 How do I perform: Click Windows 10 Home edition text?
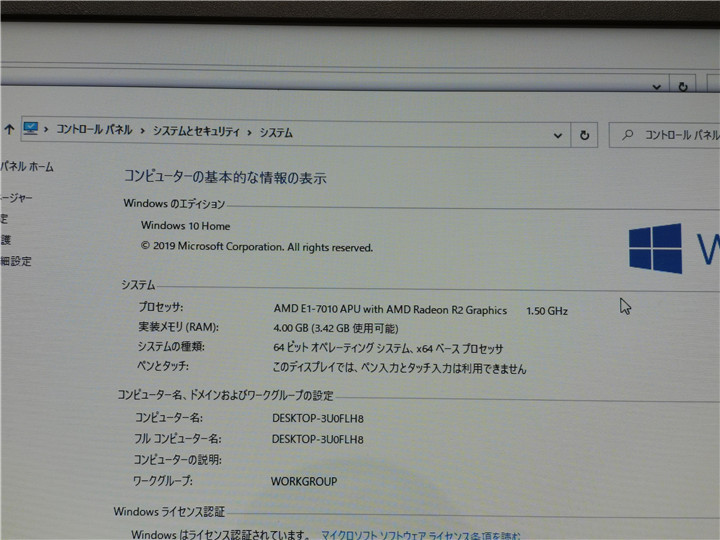pos(186,225)
